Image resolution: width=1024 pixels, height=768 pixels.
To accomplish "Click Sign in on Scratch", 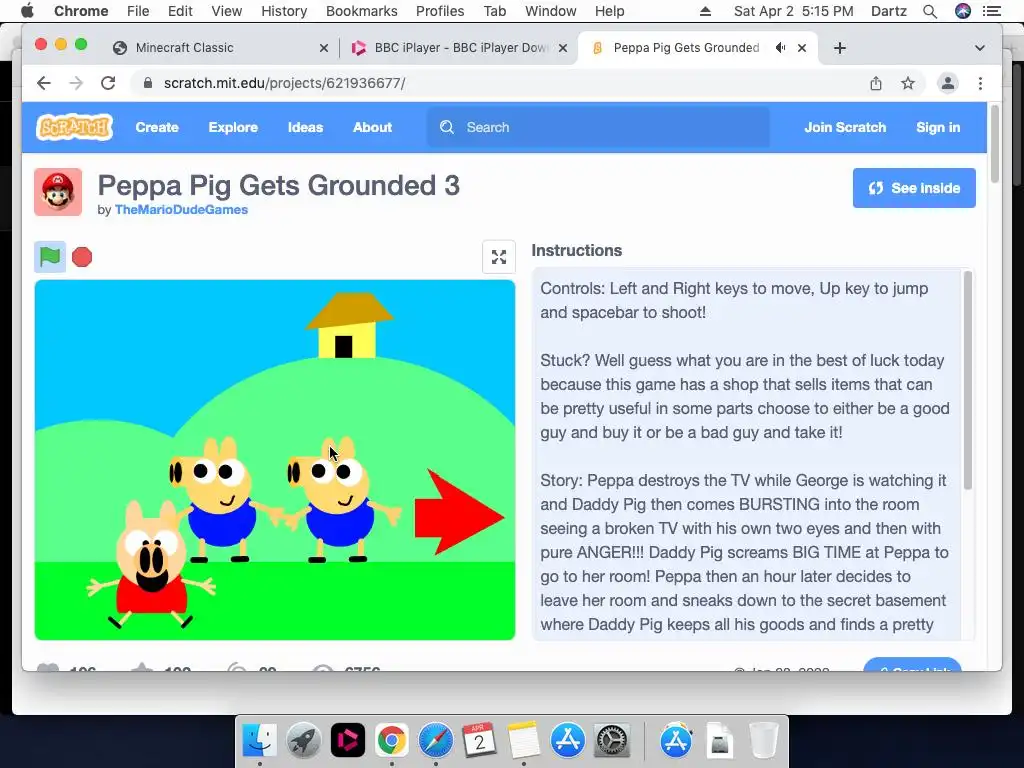I will tap(938, 127).
